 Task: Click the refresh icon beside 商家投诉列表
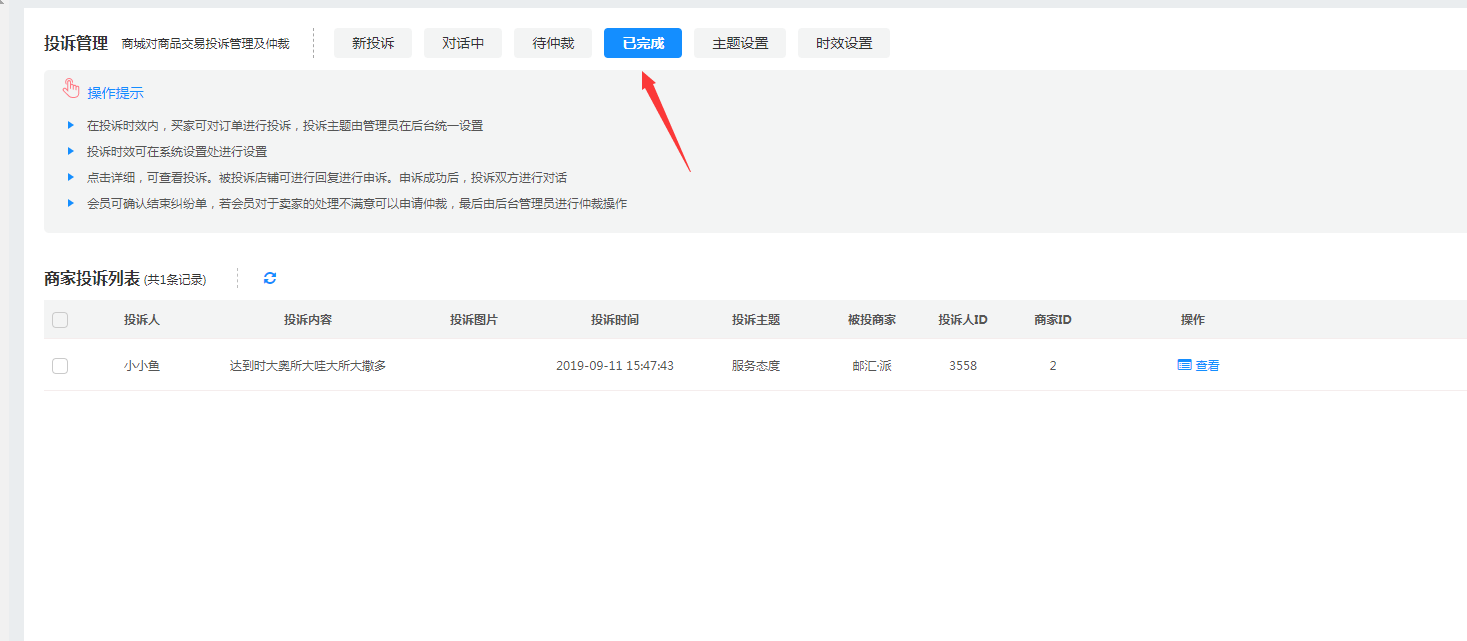click(269, 278)
